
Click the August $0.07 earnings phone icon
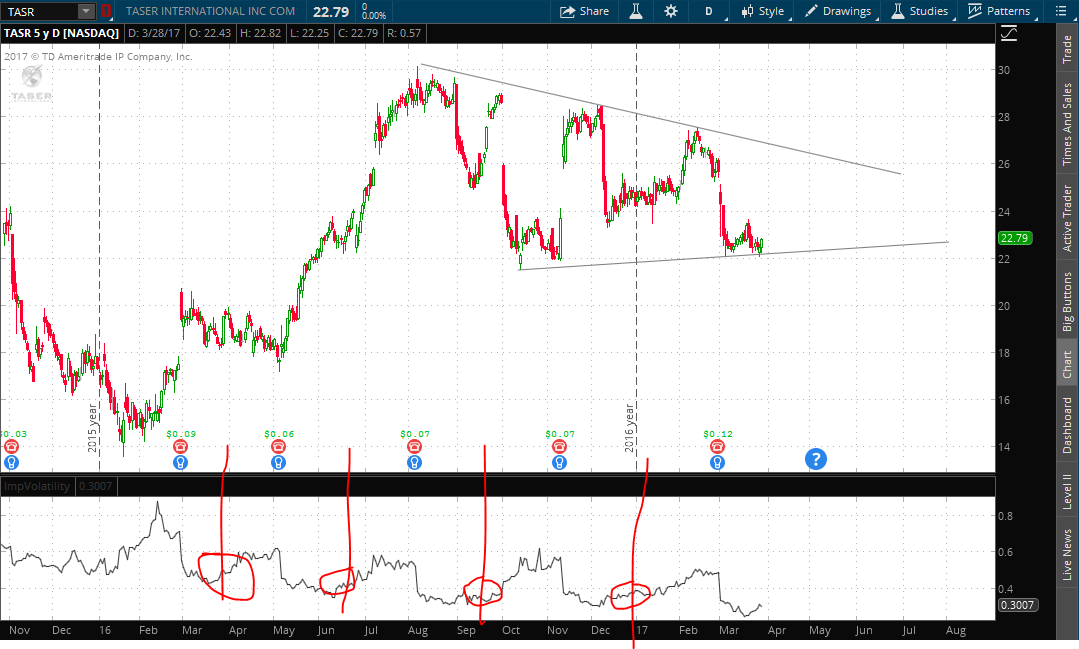[x=414, y=446]
